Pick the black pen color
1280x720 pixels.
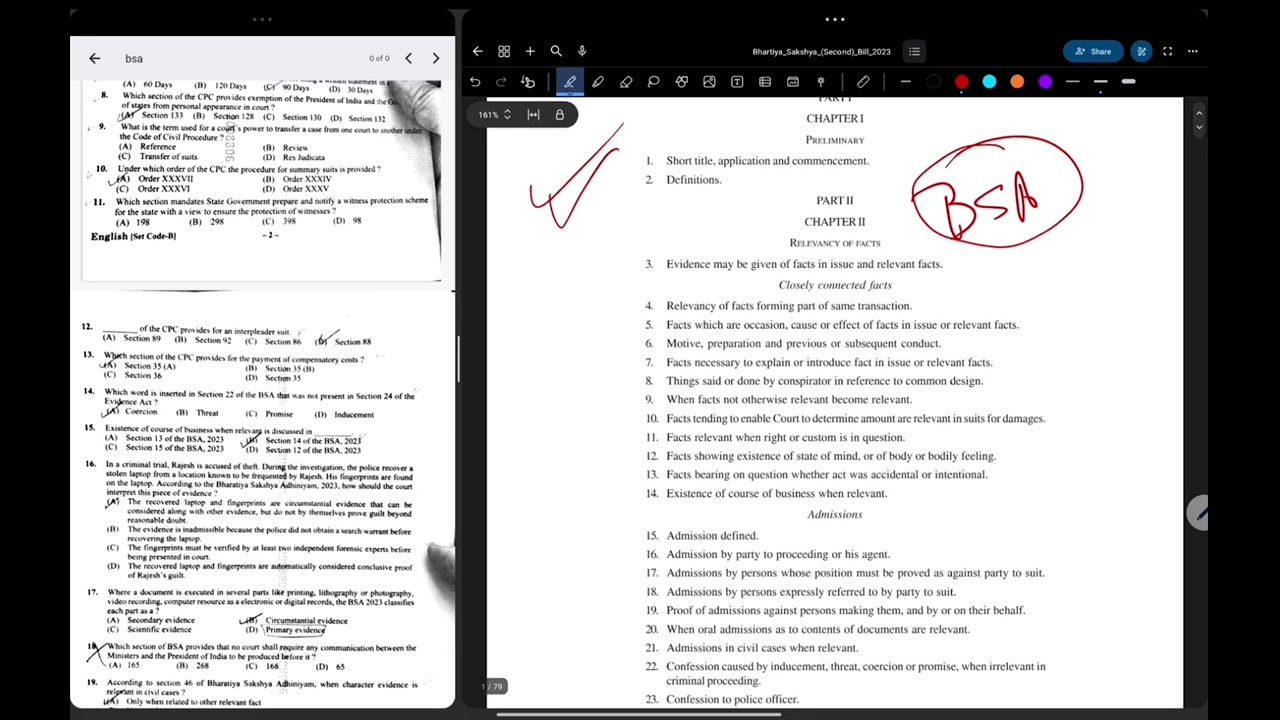click(x=934, y=82)
